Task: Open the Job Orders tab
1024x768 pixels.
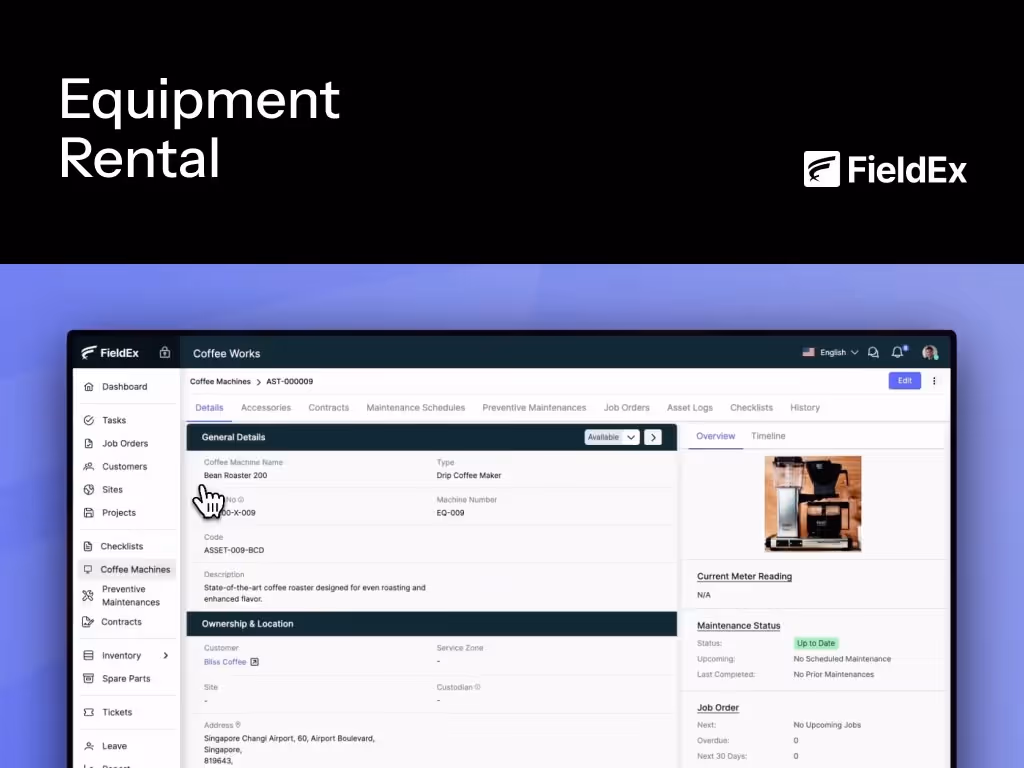Action: click(626, 408)
